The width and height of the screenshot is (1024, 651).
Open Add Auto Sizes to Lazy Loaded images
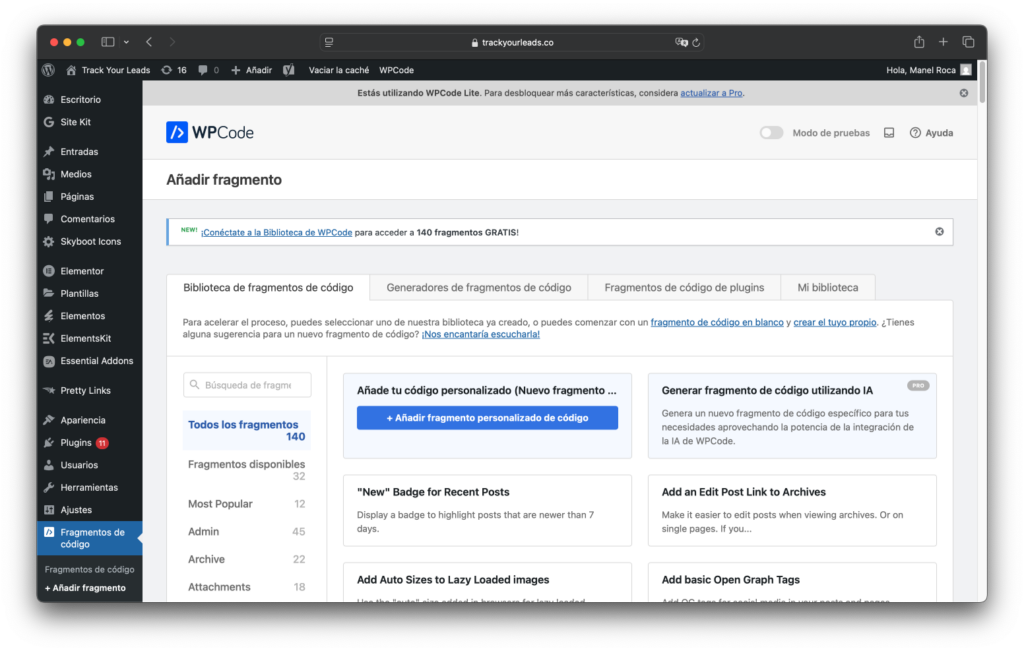487,582
